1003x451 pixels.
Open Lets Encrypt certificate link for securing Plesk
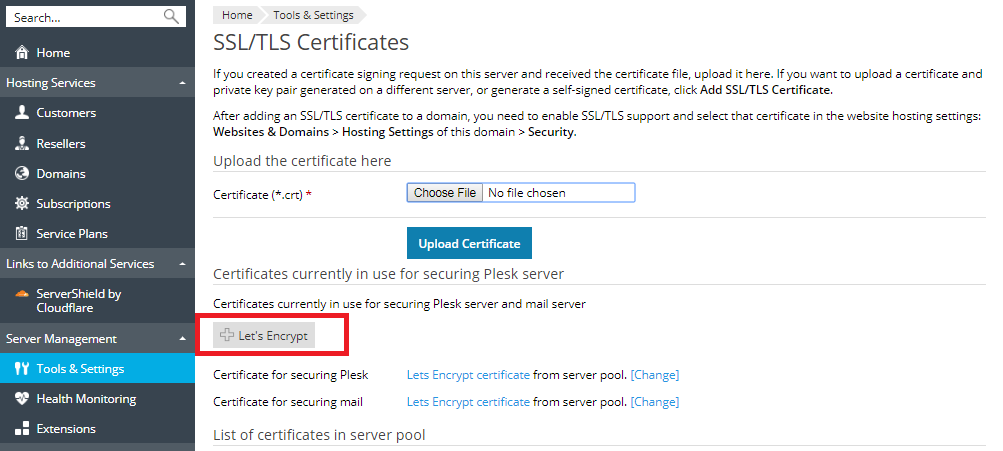tap(468, 375)
